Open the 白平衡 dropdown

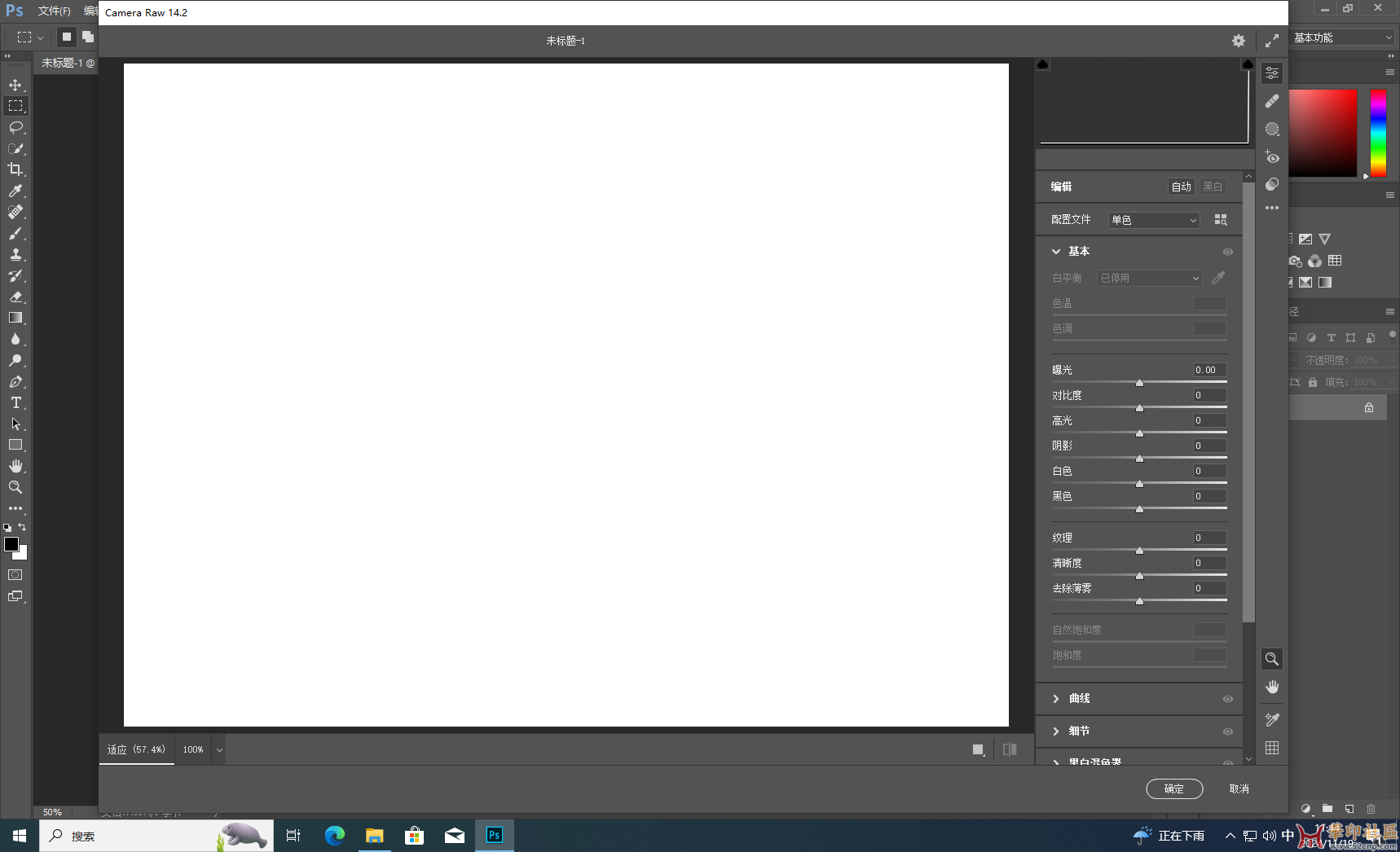(1150, 278)
